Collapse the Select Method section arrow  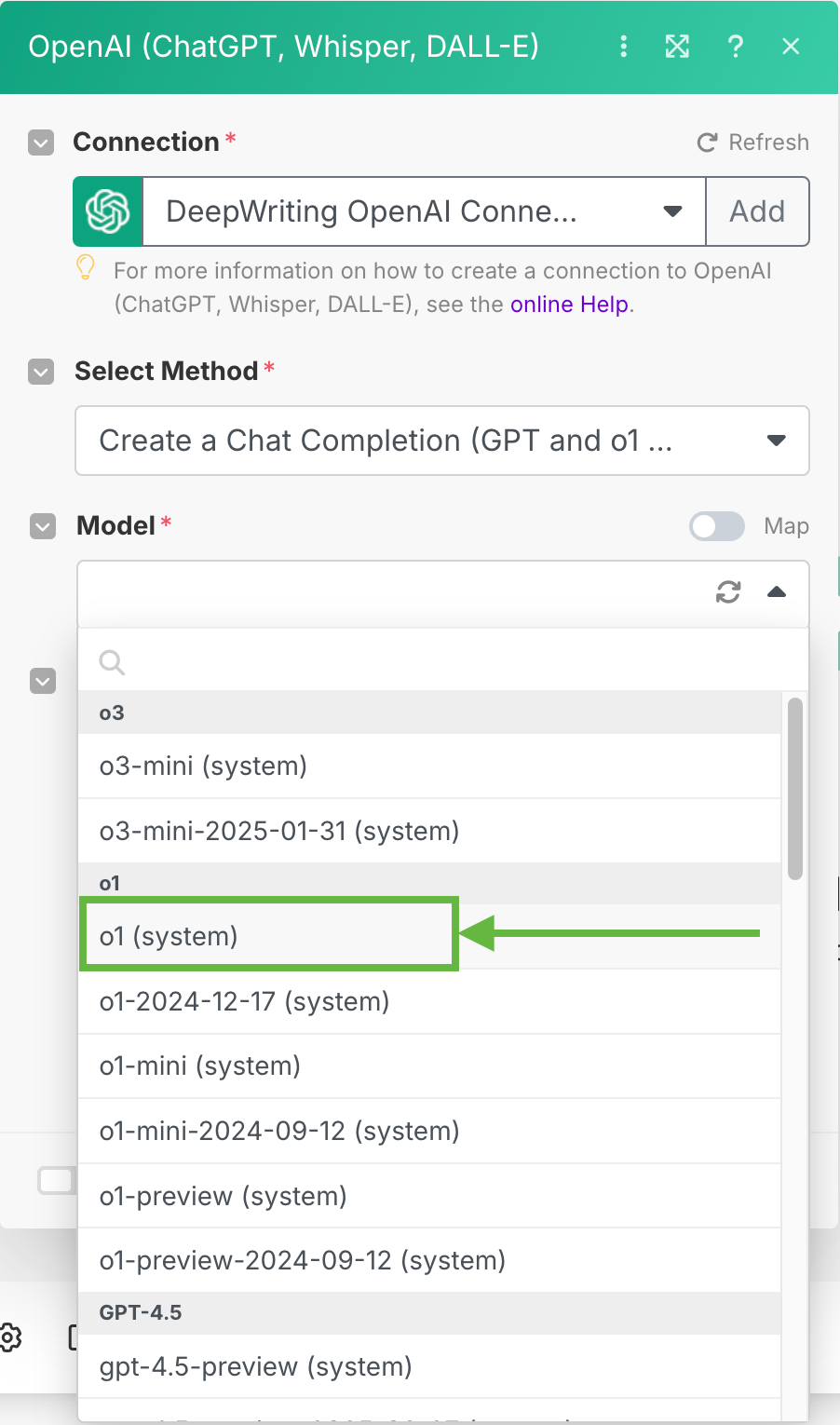point(41,372)
